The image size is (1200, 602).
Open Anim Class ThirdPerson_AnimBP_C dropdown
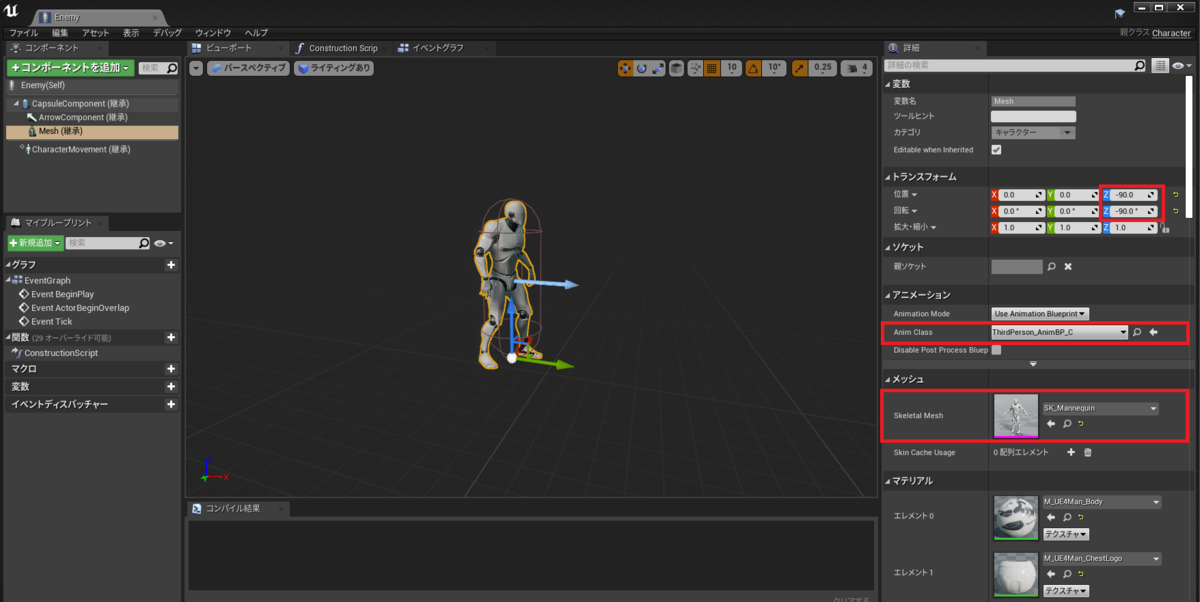coord(1059,332)
